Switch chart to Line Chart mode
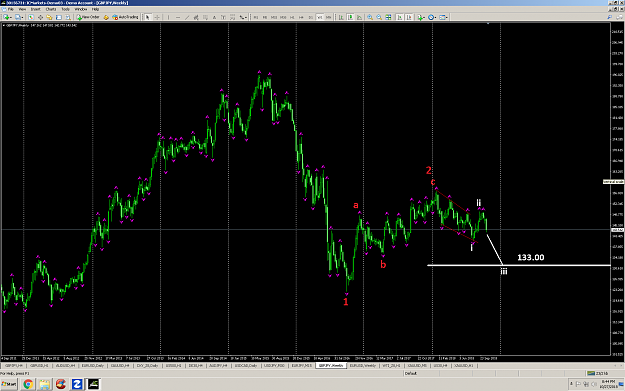The width and height of the screenshot is (625, 391). (x=359, y=17)
